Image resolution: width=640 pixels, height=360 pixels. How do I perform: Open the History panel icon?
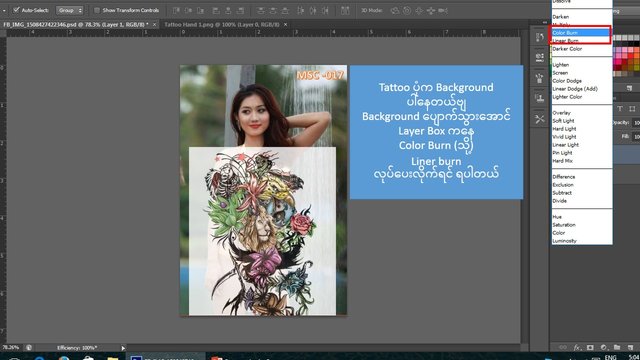coord(540,37)
